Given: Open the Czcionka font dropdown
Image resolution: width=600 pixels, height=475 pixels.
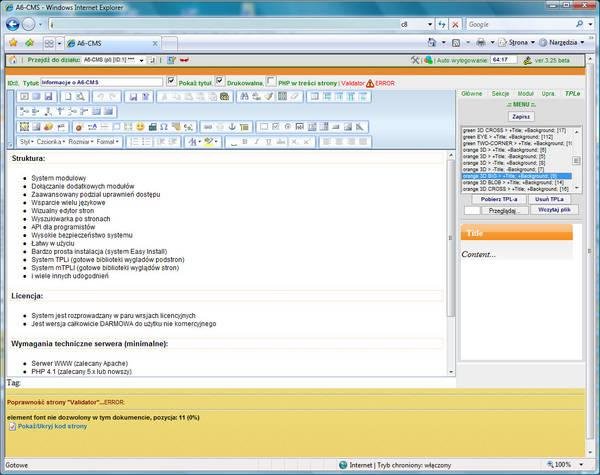Looking at the screenshot, I should (x=51, y=142).
